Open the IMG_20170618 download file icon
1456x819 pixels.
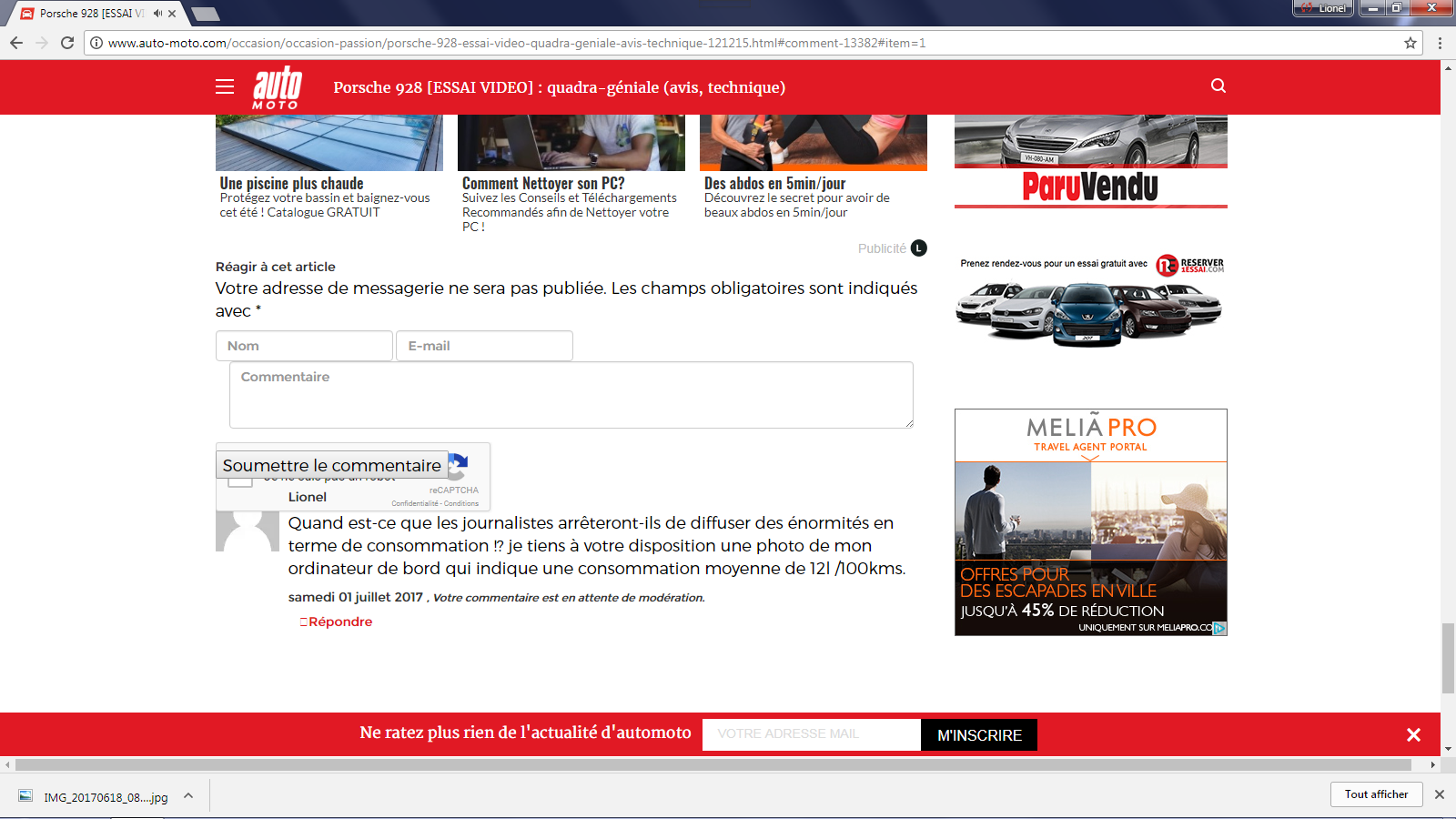coord(25,796)
